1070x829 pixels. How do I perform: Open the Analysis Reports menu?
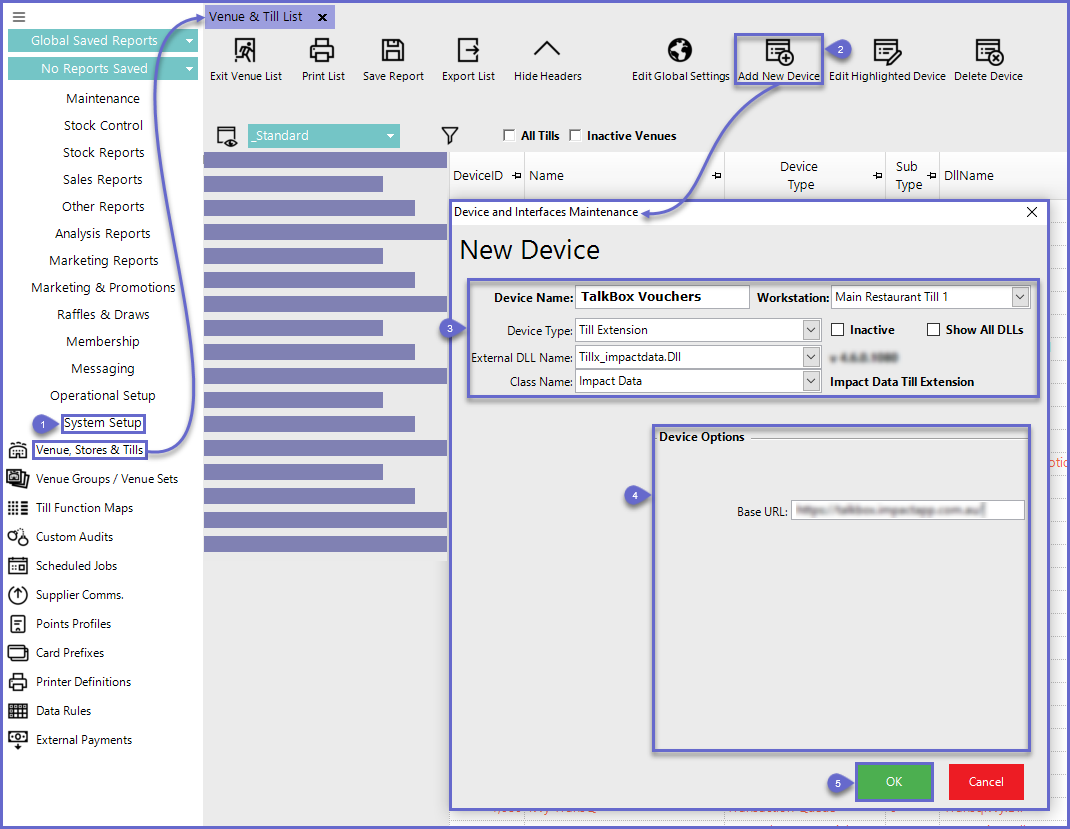tap(103, 234)
